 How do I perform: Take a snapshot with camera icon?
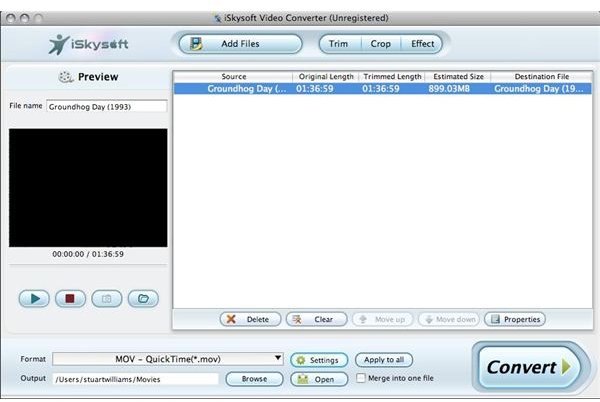[x=107, y=298]
